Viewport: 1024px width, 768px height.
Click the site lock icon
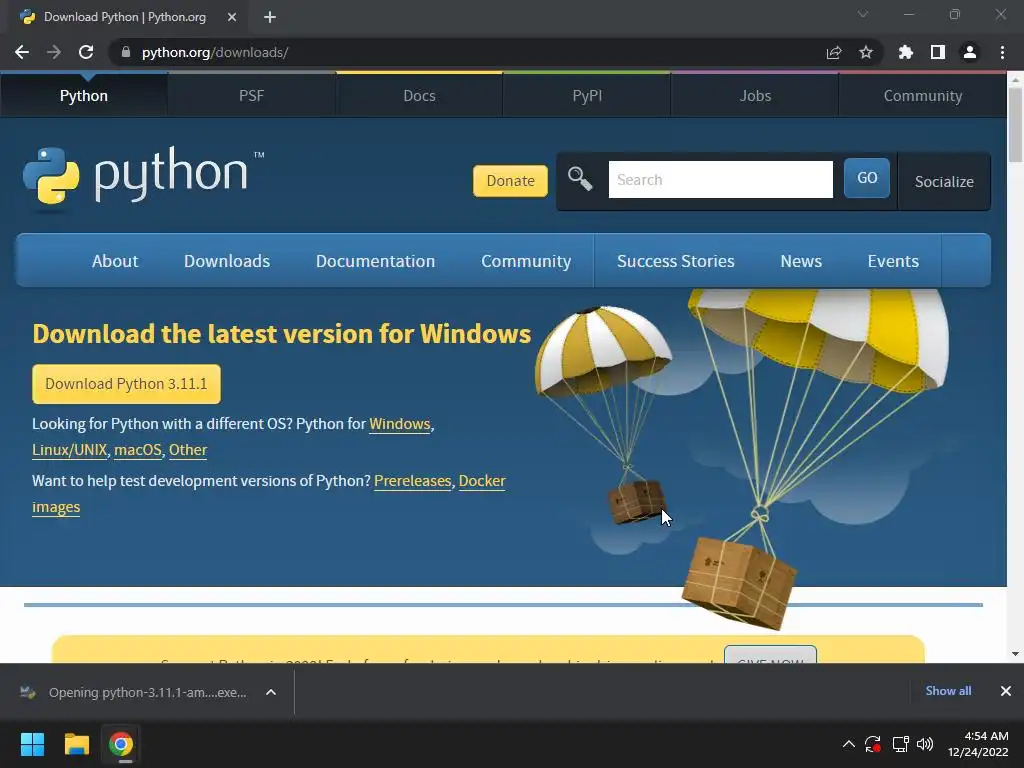tap(125, 52)
